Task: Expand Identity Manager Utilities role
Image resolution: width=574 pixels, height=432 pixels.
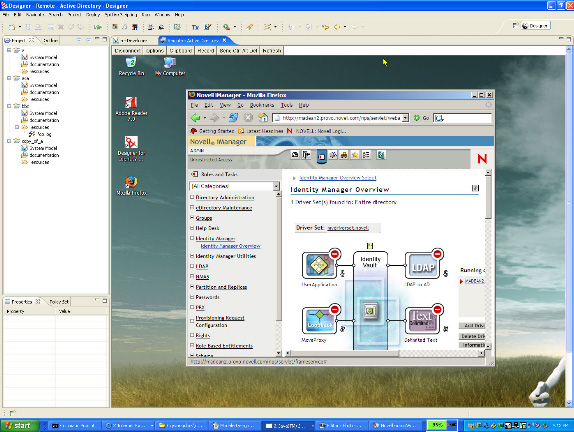Action: [192, 256]
